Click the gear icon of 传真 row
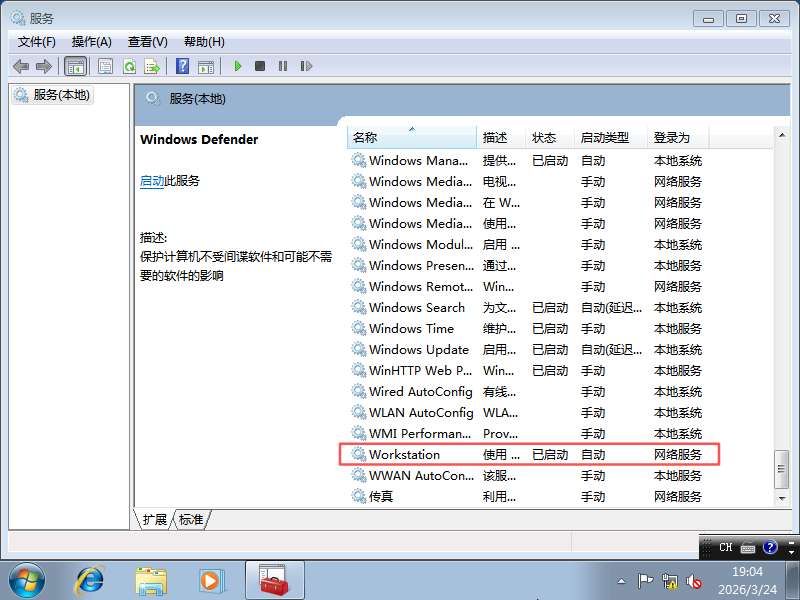 [359, 496]
